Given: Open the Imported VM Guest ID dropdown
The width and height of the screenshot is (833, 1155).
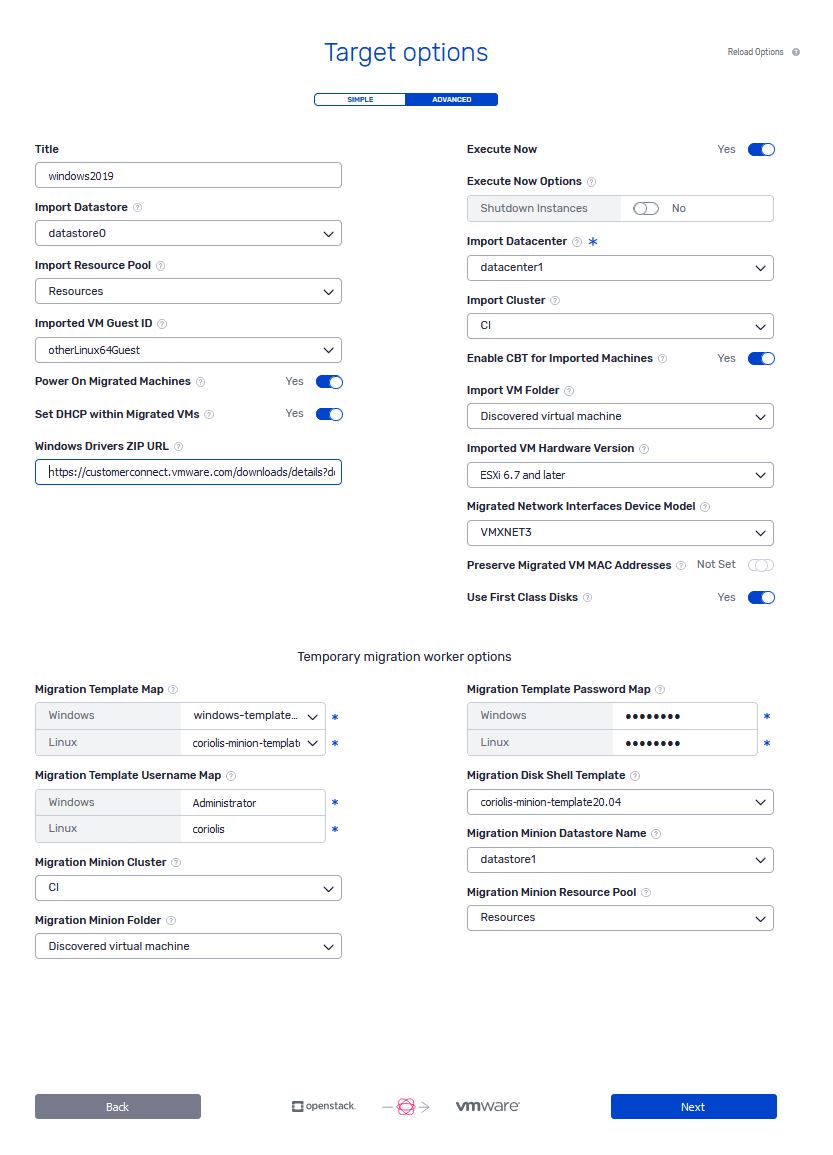Looking at the screenshot, I should [x=189, y=351].
